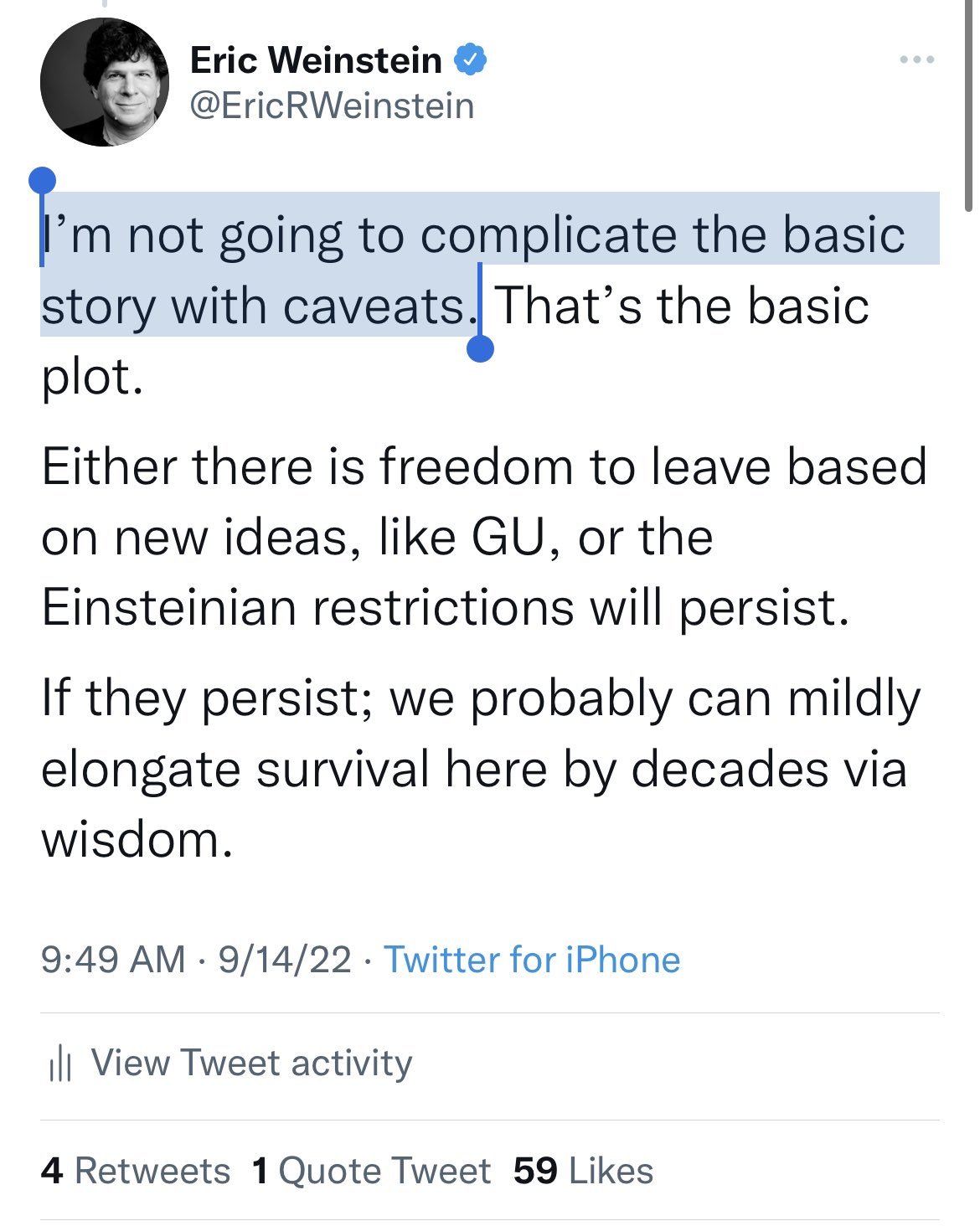Show the 59 Likes list
The width and height of the screenshot is (980, 1226).
[x=583, y=1171]
